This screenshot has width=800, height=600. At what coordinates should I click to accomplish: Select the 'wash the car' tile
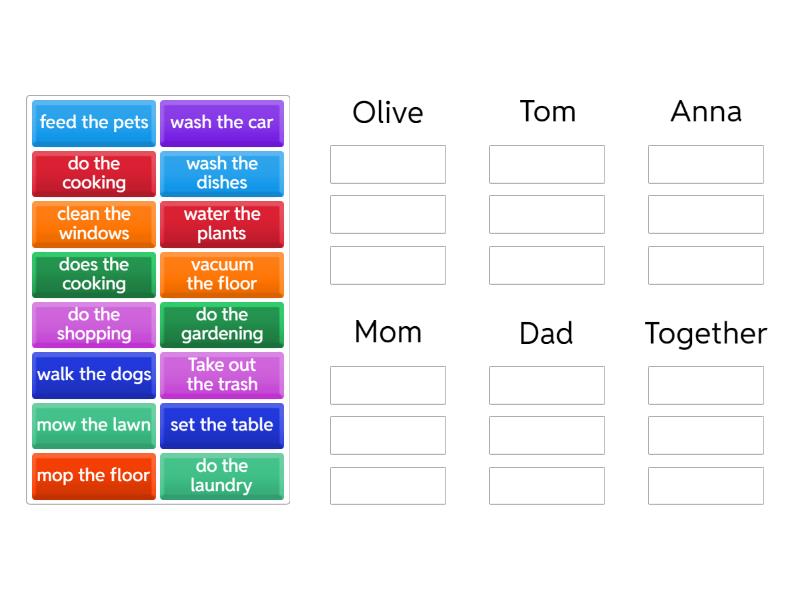[x=222, y=123]
